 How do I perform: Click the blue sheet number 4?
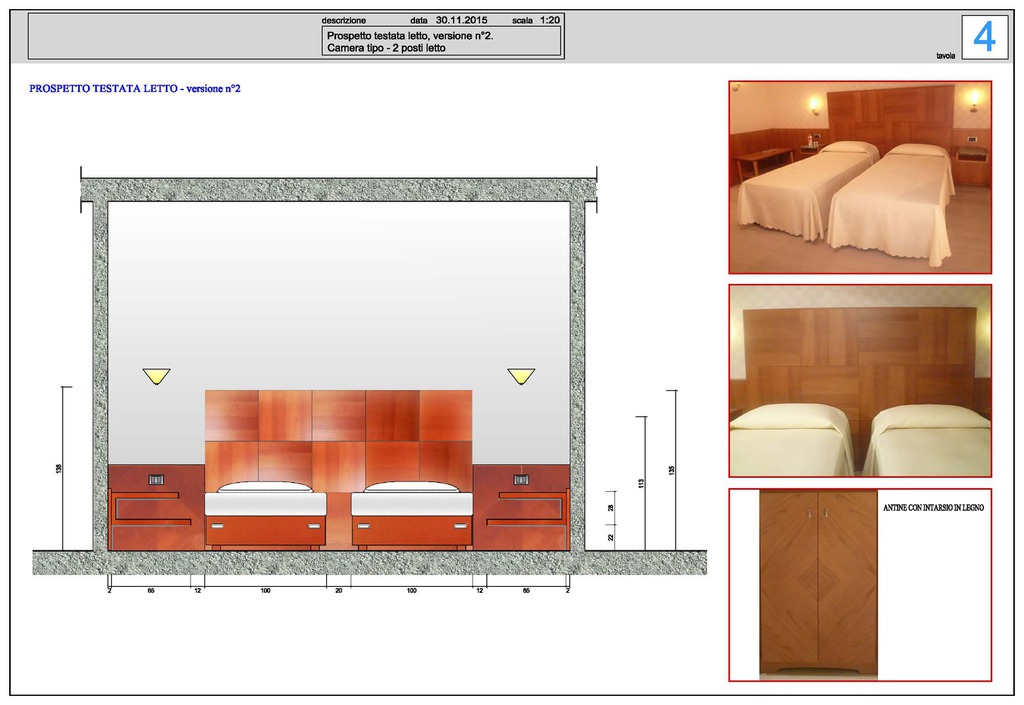pos(984,37)
